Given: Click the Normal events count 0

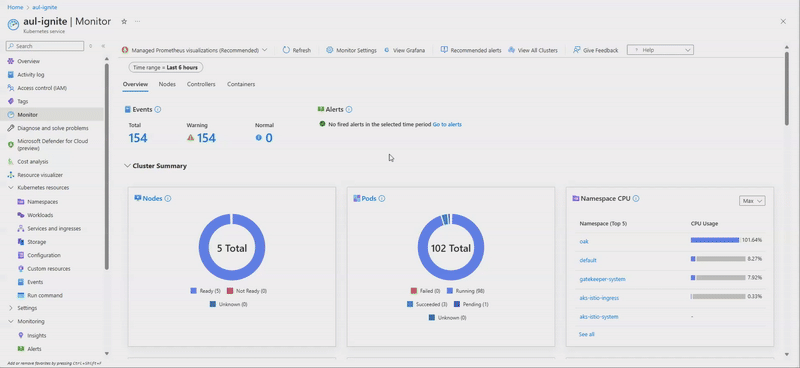Looking at the screenshot, I should tap(268, 138).
